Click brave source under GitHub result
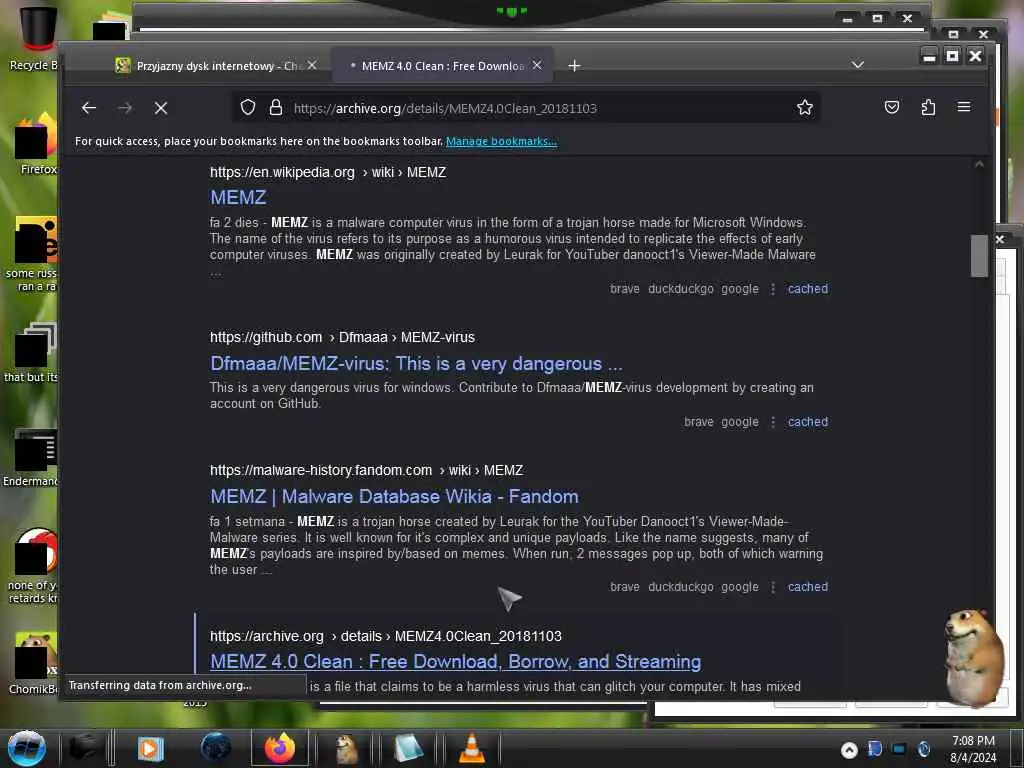Viewport: 1024px width, 768px height. click(x=698, y=422)
